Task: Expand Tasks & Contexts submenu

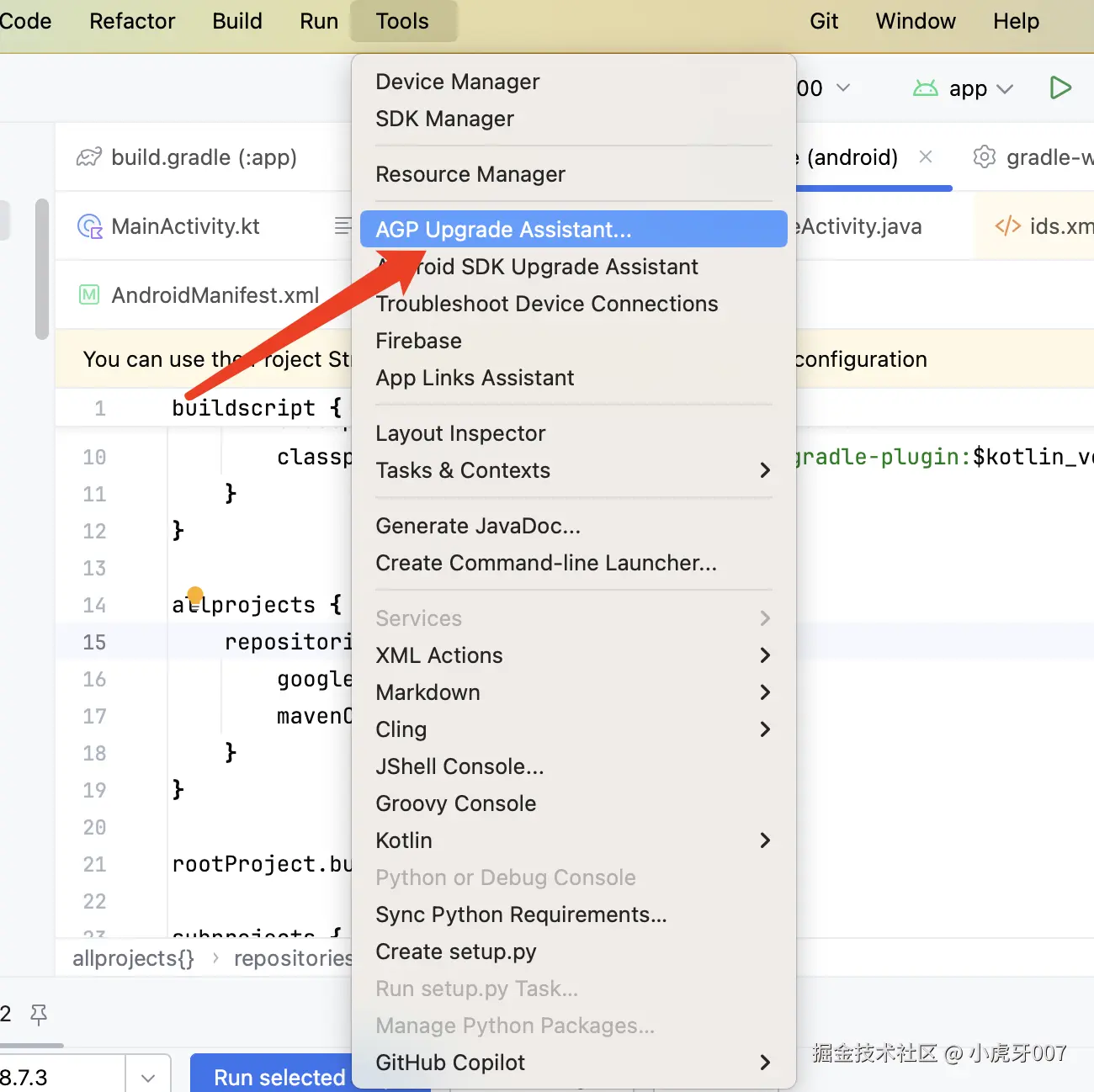Action: [573, 470]
